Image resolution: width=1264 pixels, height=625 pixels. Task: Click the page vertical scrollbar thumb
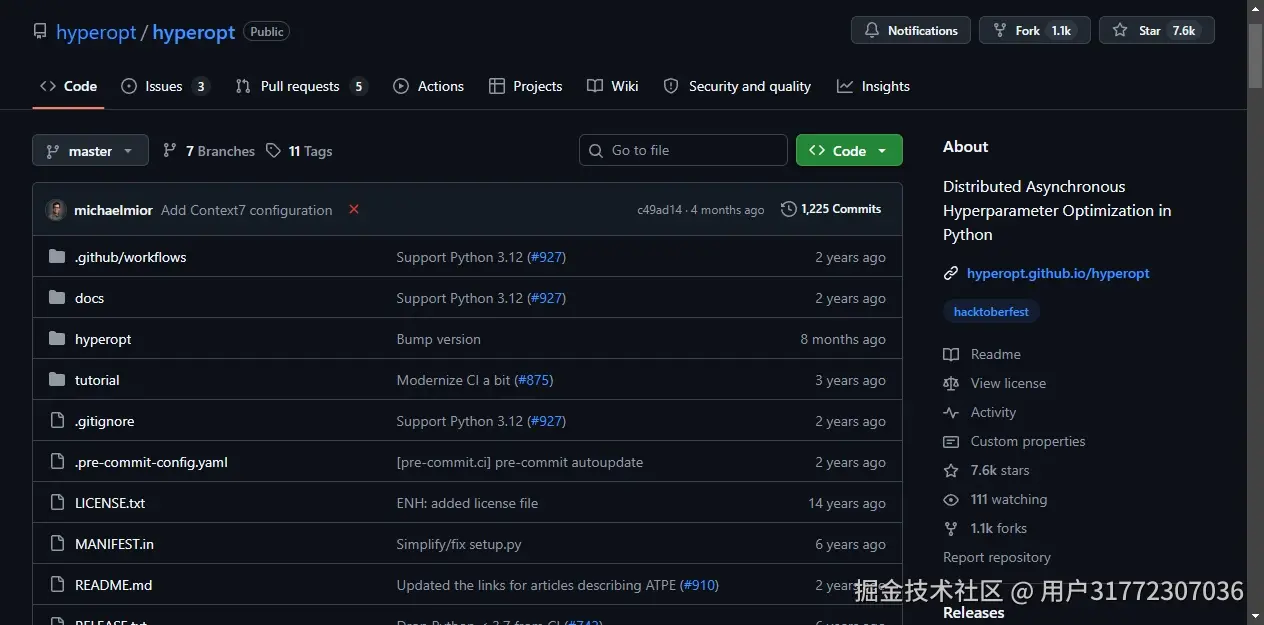pyautogui.click(x=1256, y=55)
